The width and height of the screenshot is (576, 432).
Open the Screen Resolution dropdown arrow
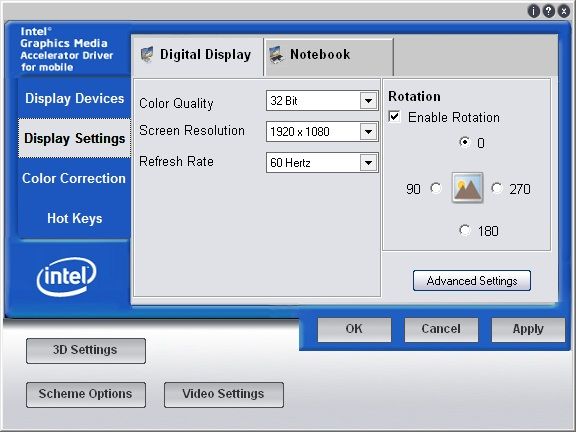(x=368, y=132)
